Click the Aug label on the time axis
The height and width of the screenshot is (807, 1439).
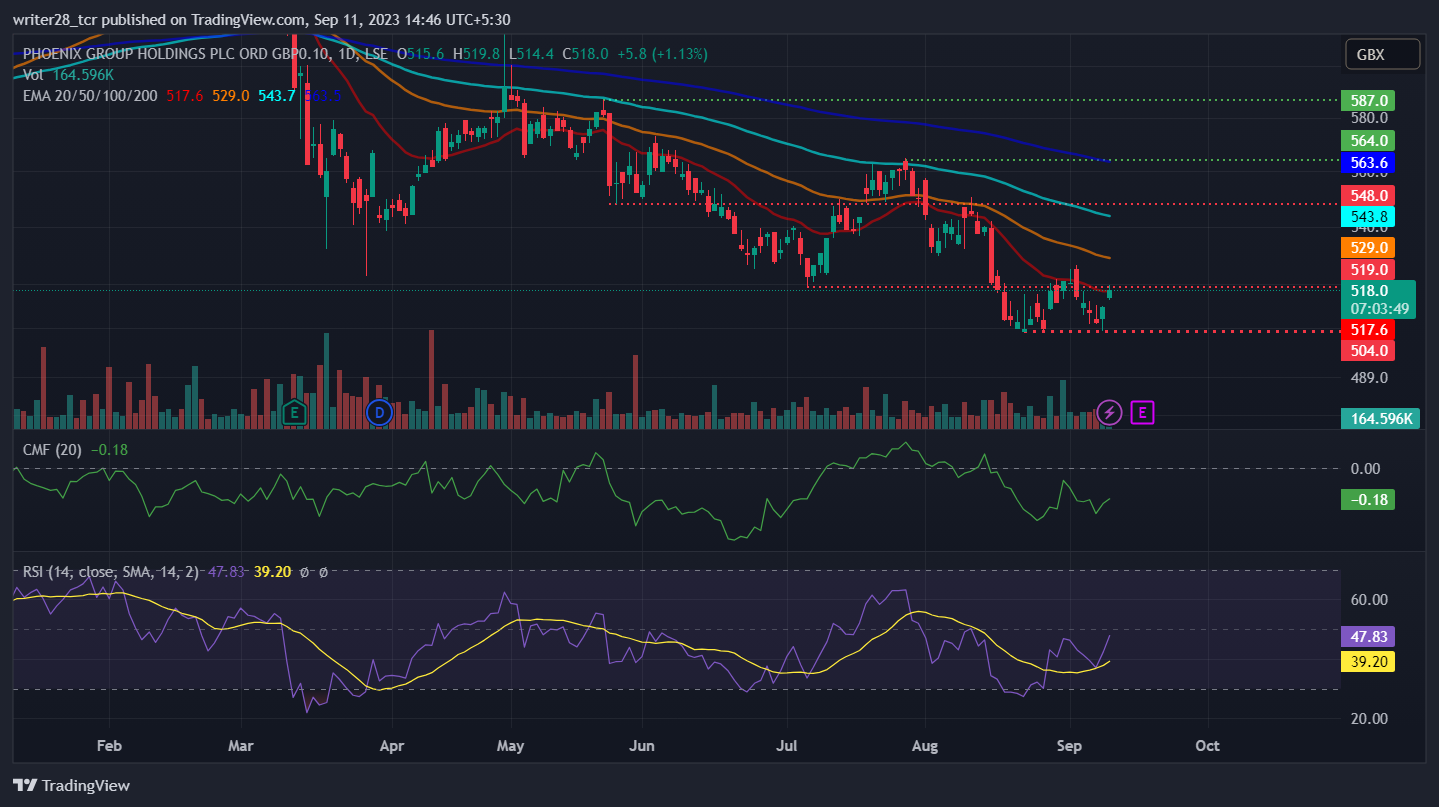pyautogui.click(x=925, y=746)
